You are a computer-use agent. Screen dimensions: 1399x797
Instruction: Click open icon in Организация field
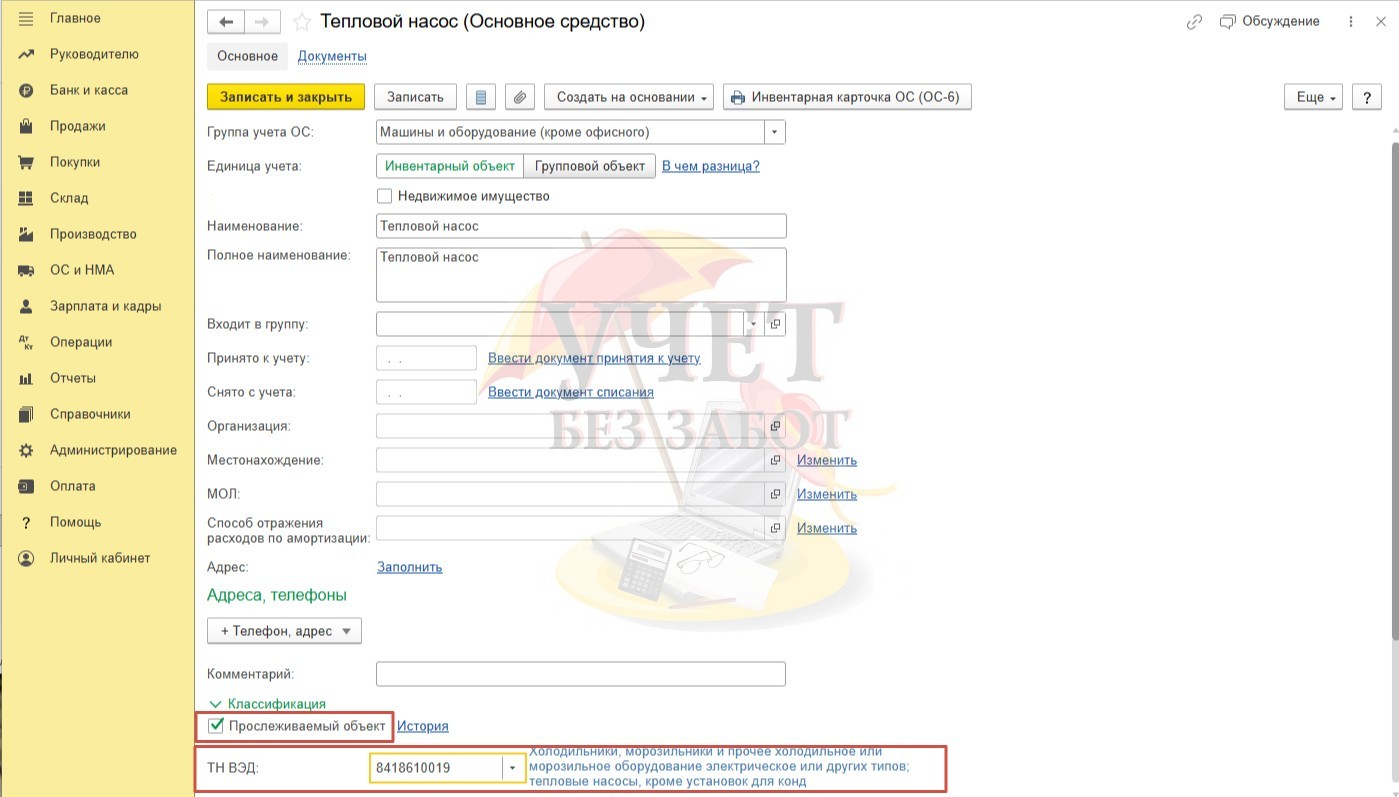click(775, 426)
